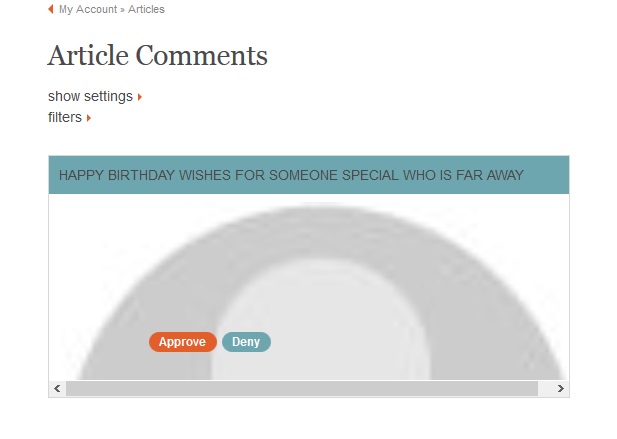Click the Article Comments page heading
The image size is (617, 439).
158,55
